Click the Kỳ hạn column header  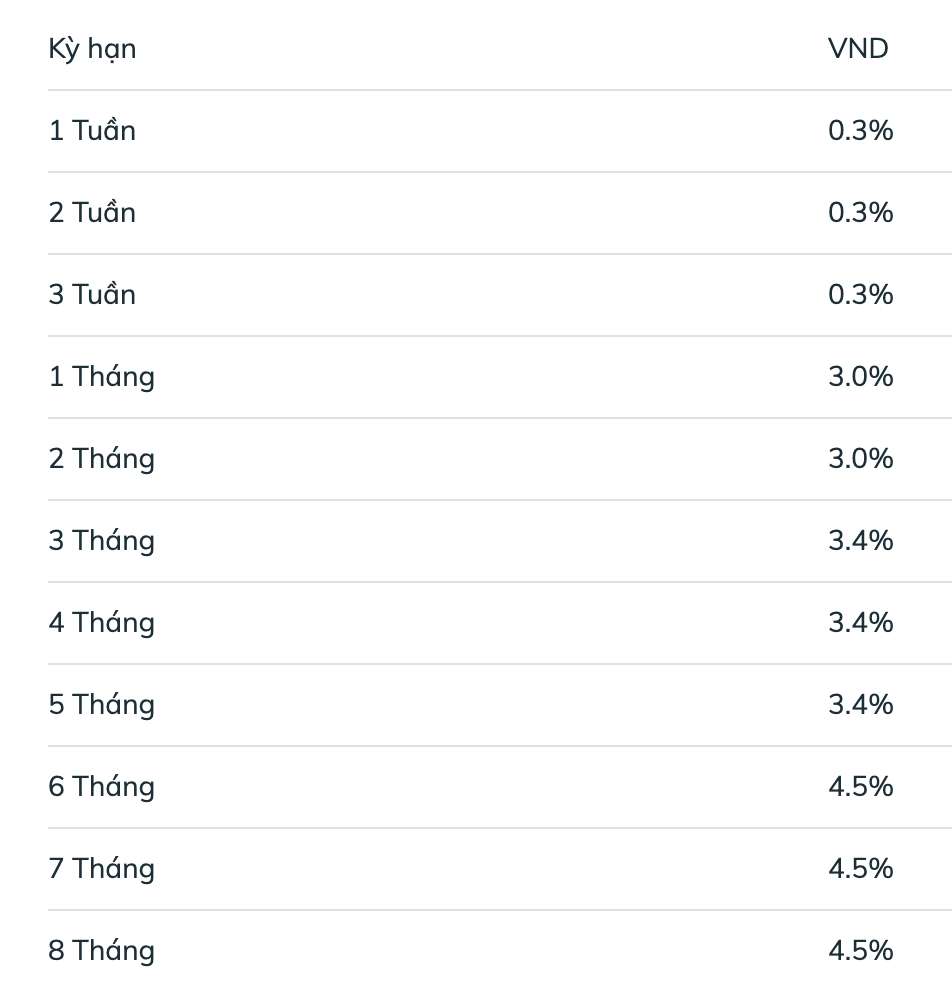[92, 49]
